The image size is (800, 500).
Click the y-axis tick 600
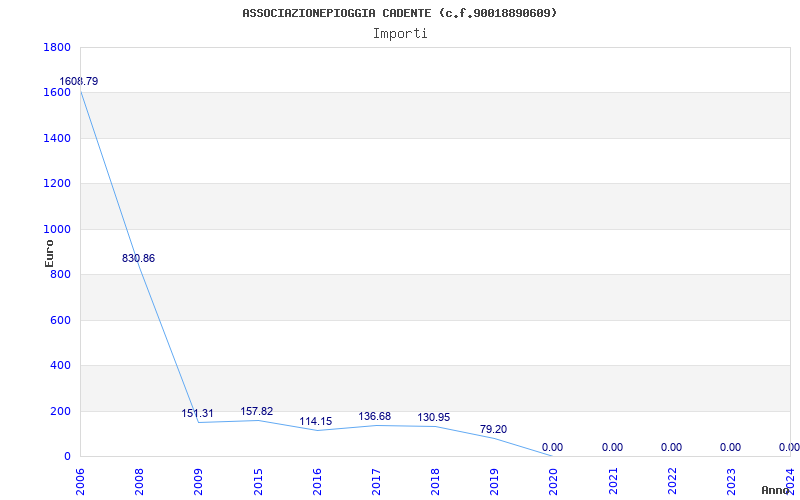(60, 320)
